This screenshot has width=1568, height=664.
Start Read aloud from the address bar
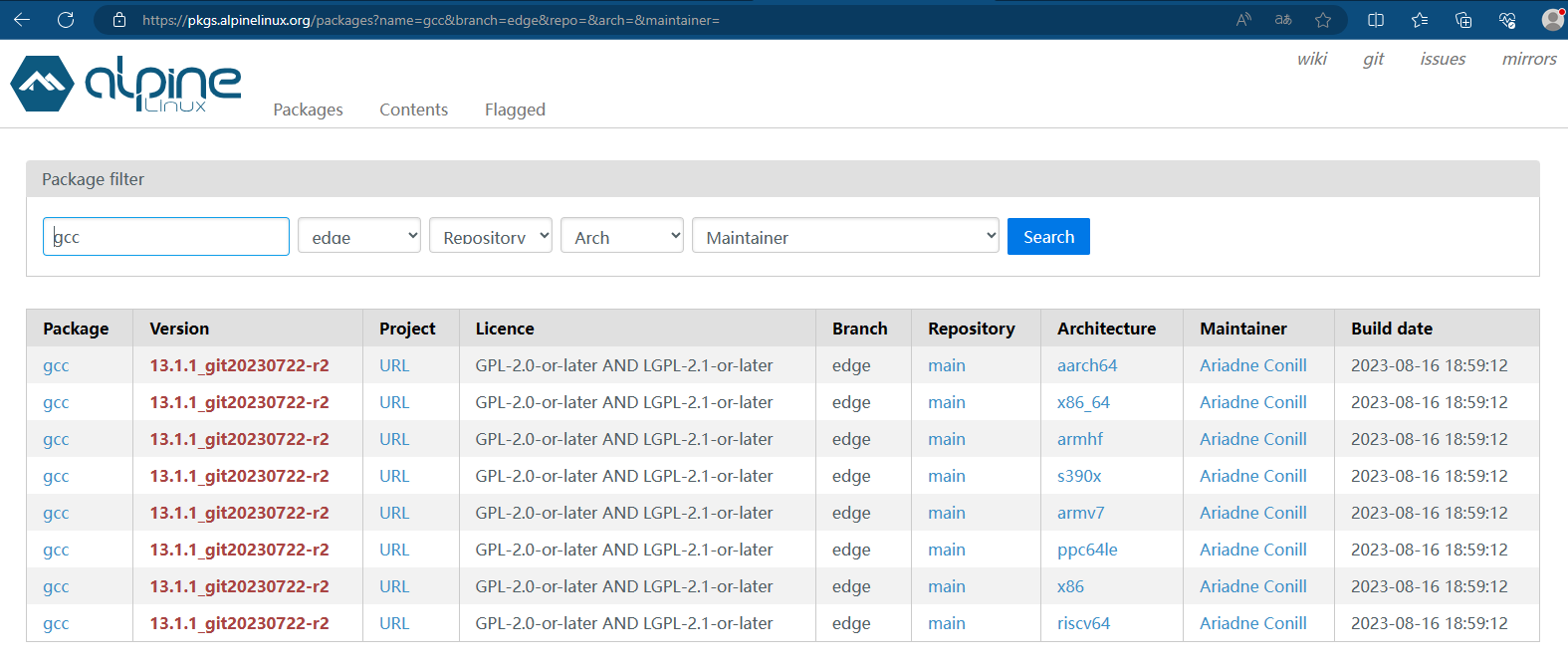click(x=1243, y=20)
